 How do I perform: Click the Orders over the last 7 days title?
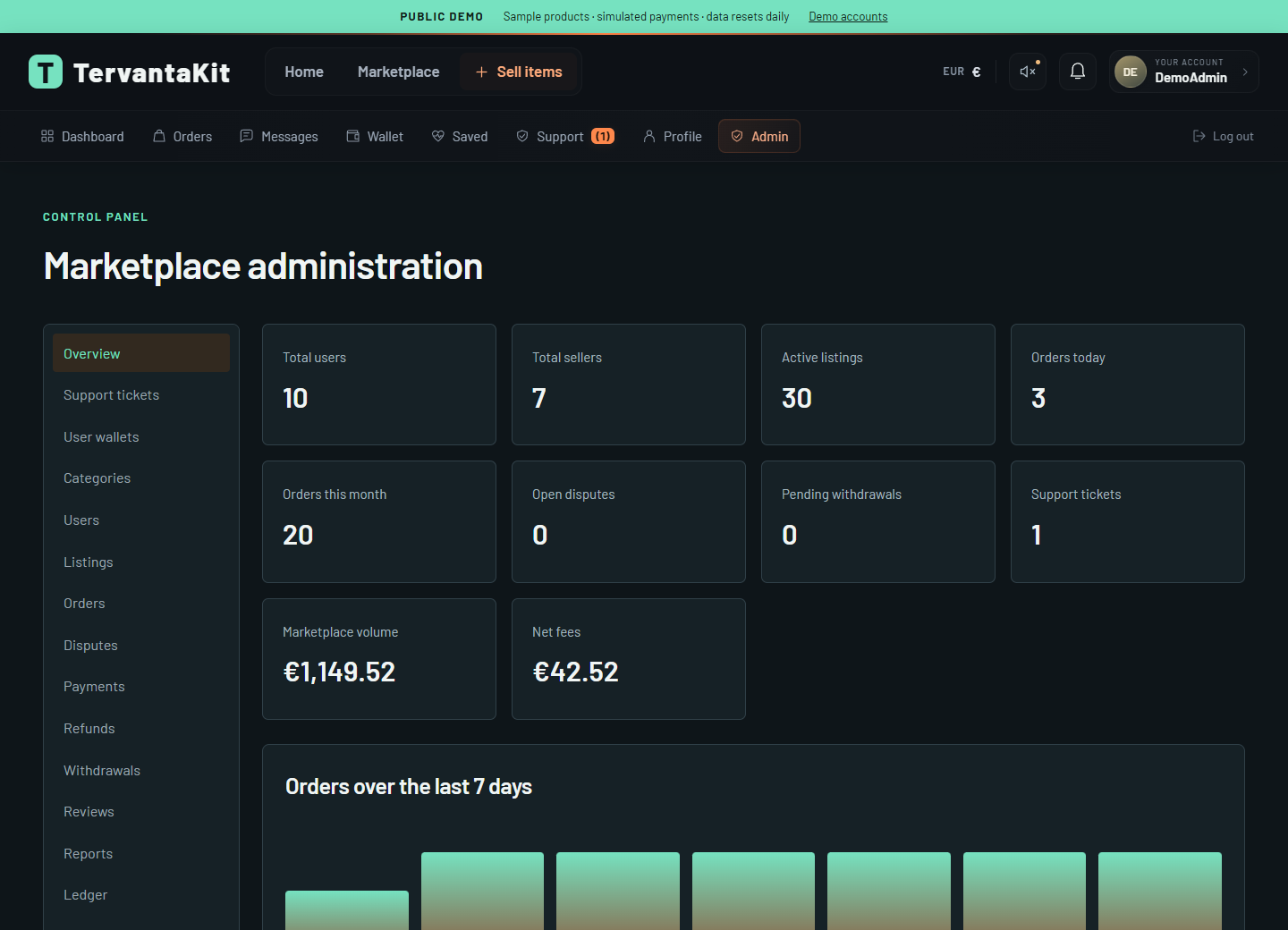(409, 787)
